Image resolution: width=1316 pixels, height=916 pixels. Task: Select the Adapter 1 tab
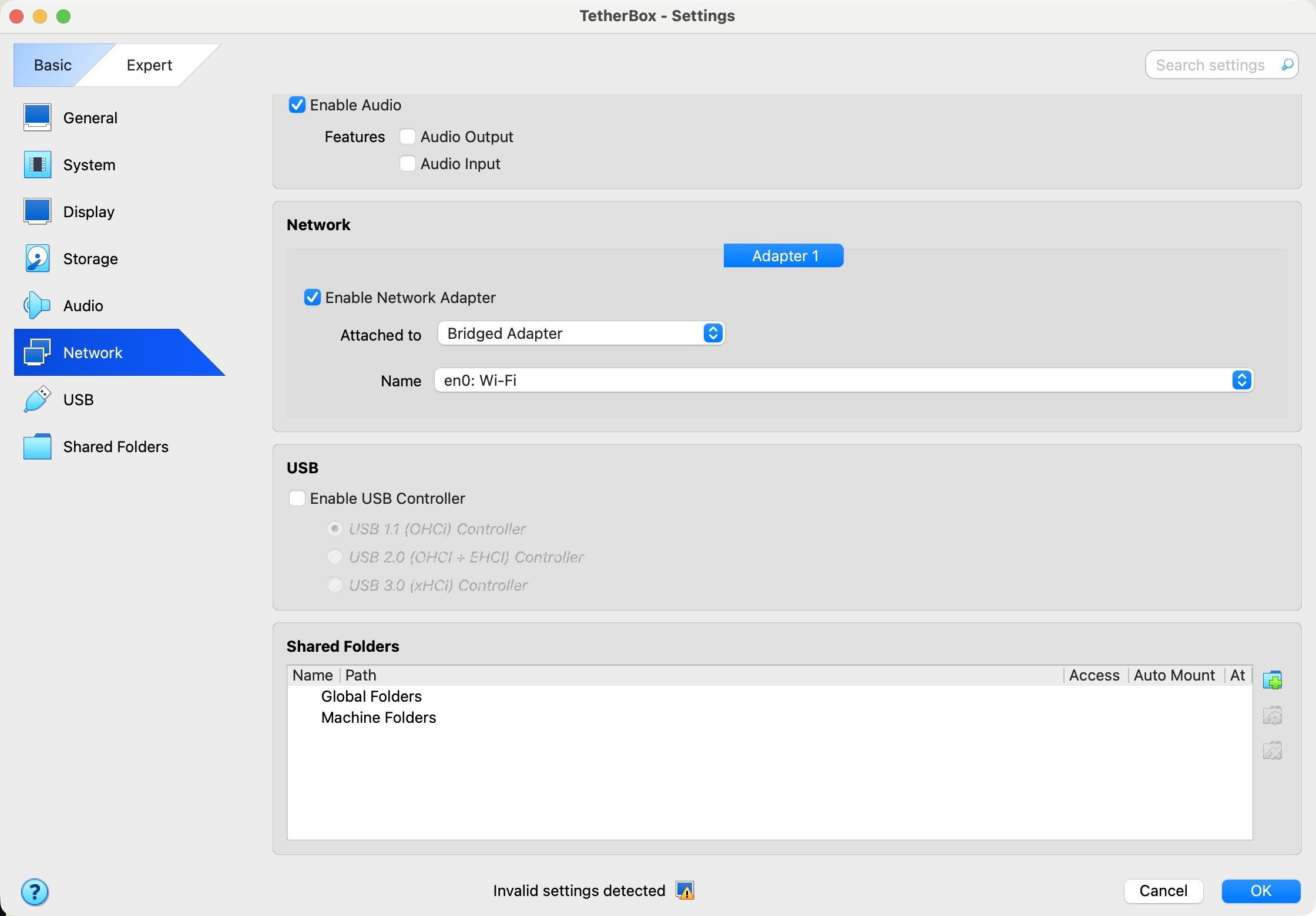784,255
